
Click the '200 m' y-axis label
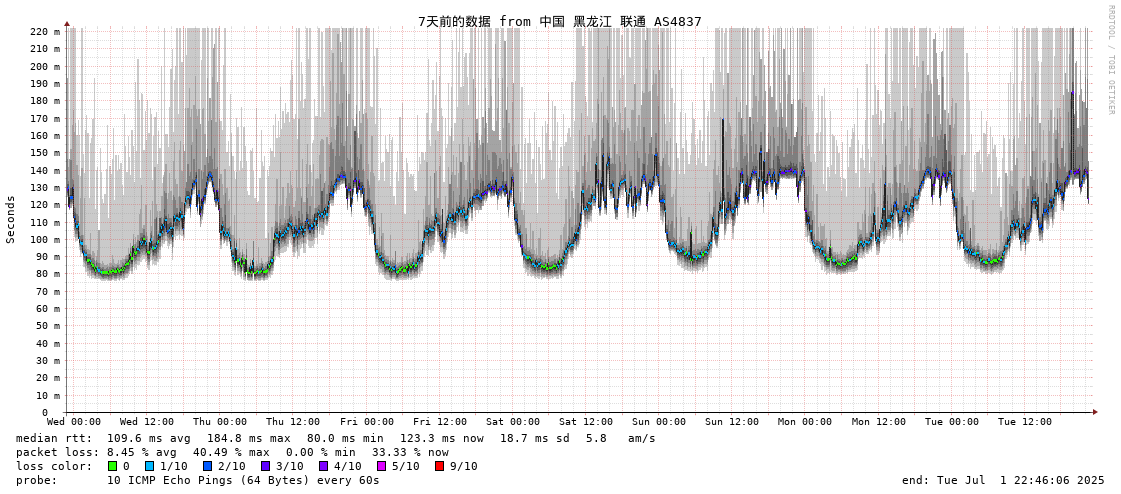pos(46,66)
